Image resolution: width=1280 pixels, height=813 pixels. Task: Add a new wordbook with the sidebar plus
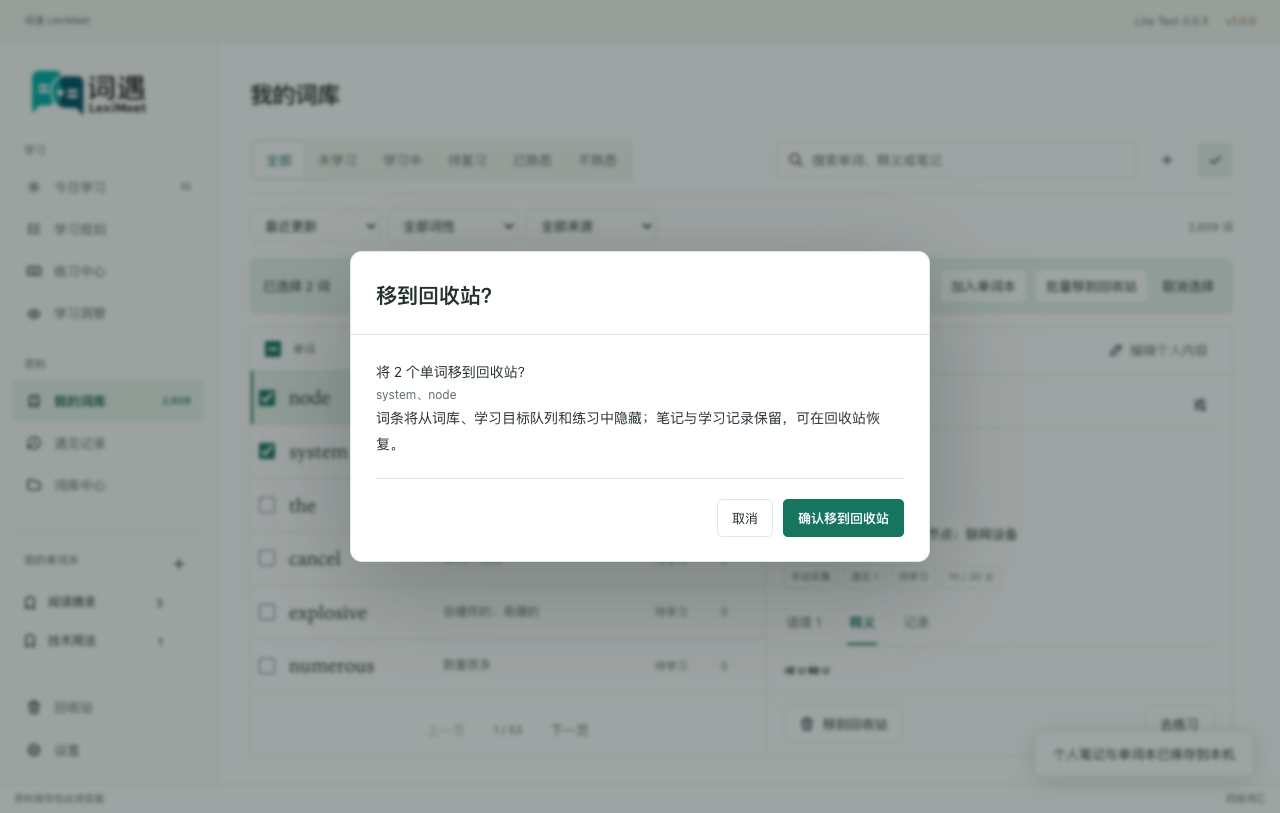(x=179, y=564)
